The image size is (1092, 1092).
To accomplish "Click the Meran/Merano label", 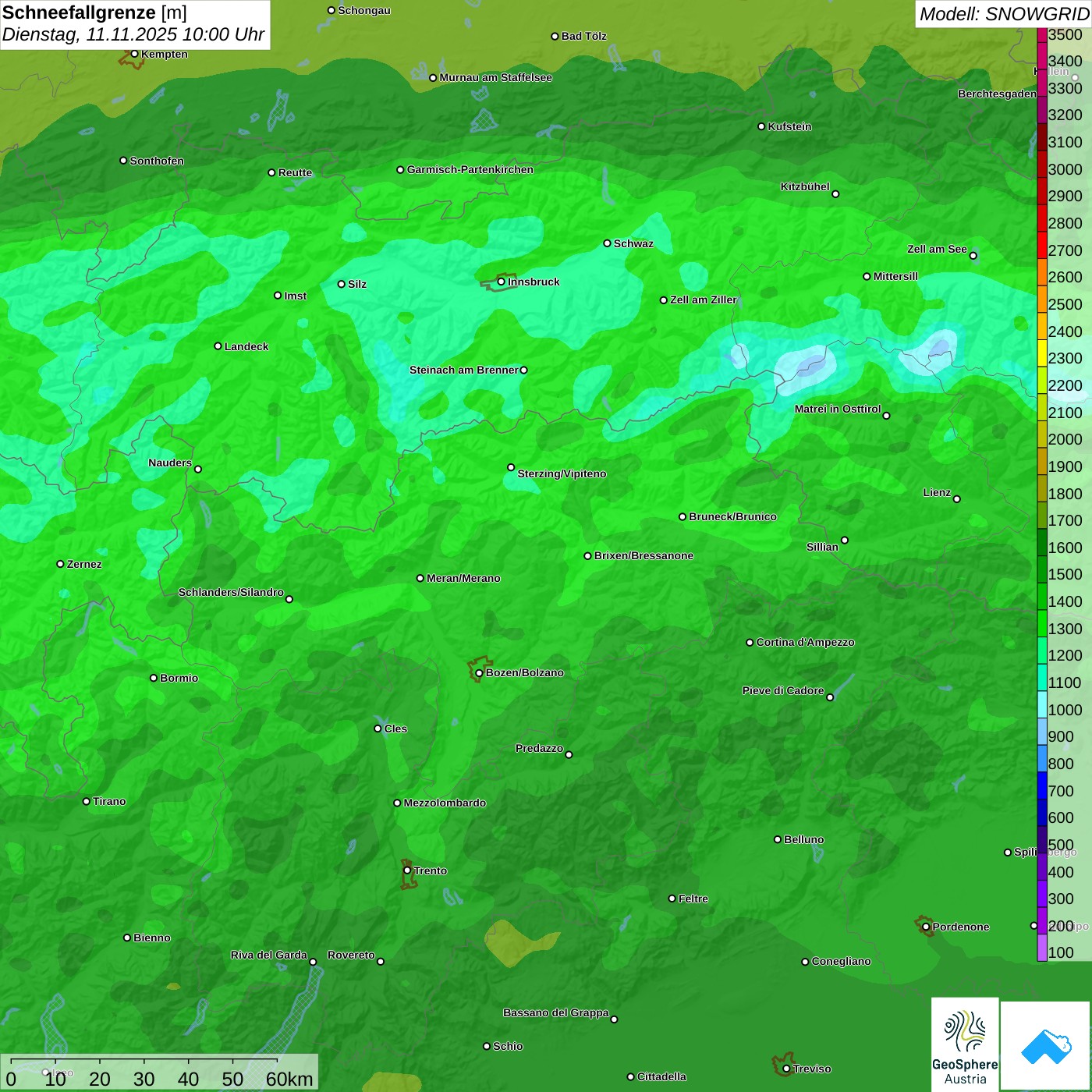I will point(463,578).
